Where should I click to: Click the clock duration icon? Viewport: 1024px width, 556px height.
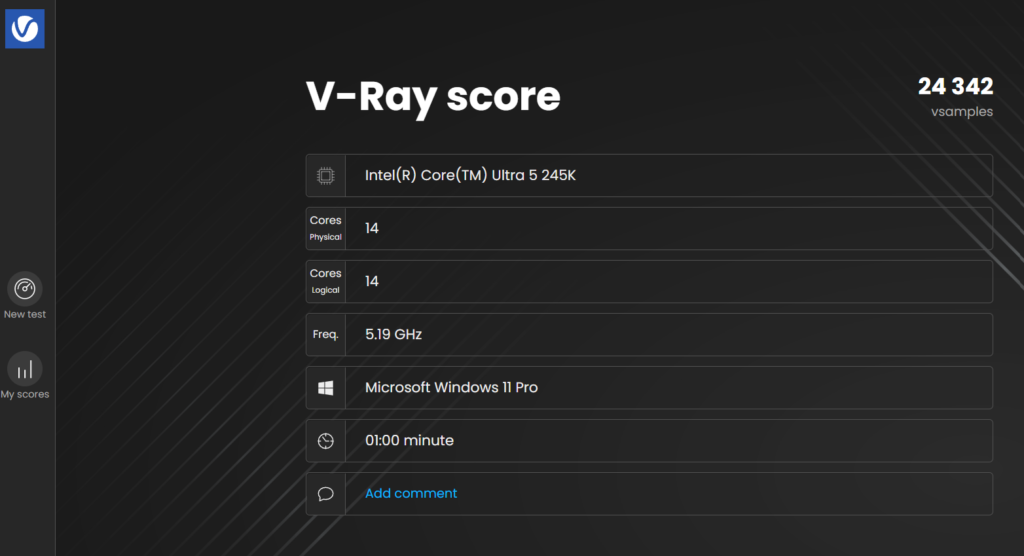pos(325,441)
